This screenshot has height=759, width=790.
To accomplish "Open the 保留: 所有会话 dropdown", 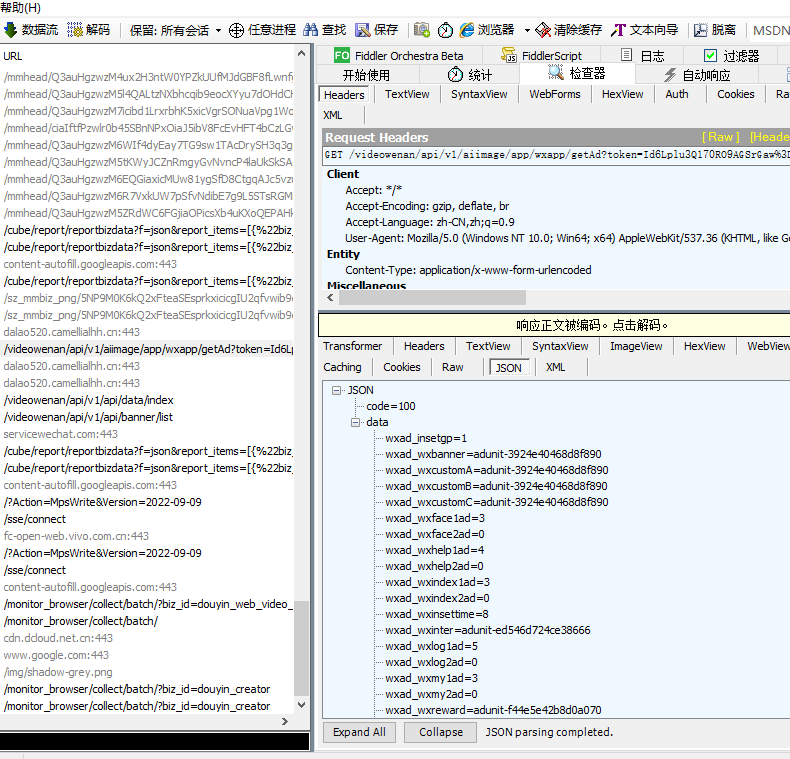I will (175, 30).
